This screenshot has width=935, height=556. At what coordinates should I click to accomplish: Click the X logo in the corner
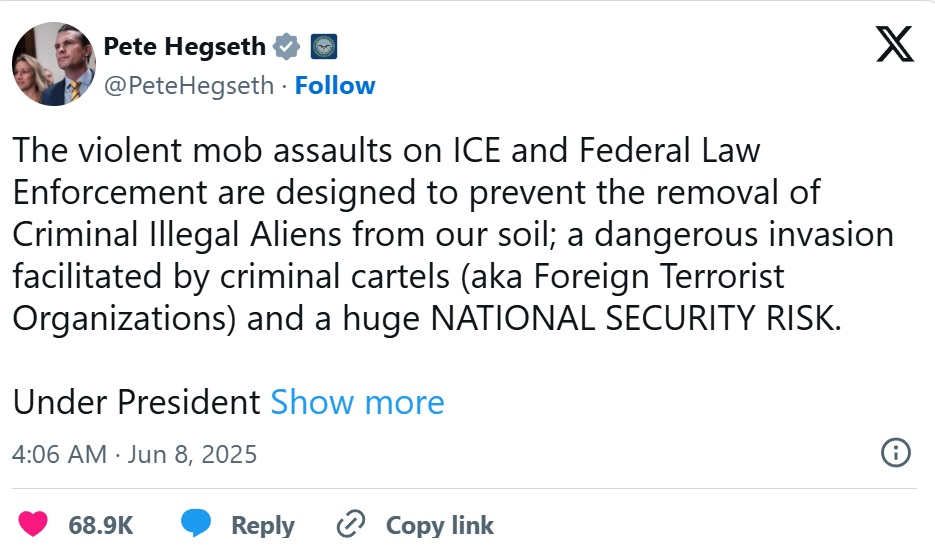point(894,44)
